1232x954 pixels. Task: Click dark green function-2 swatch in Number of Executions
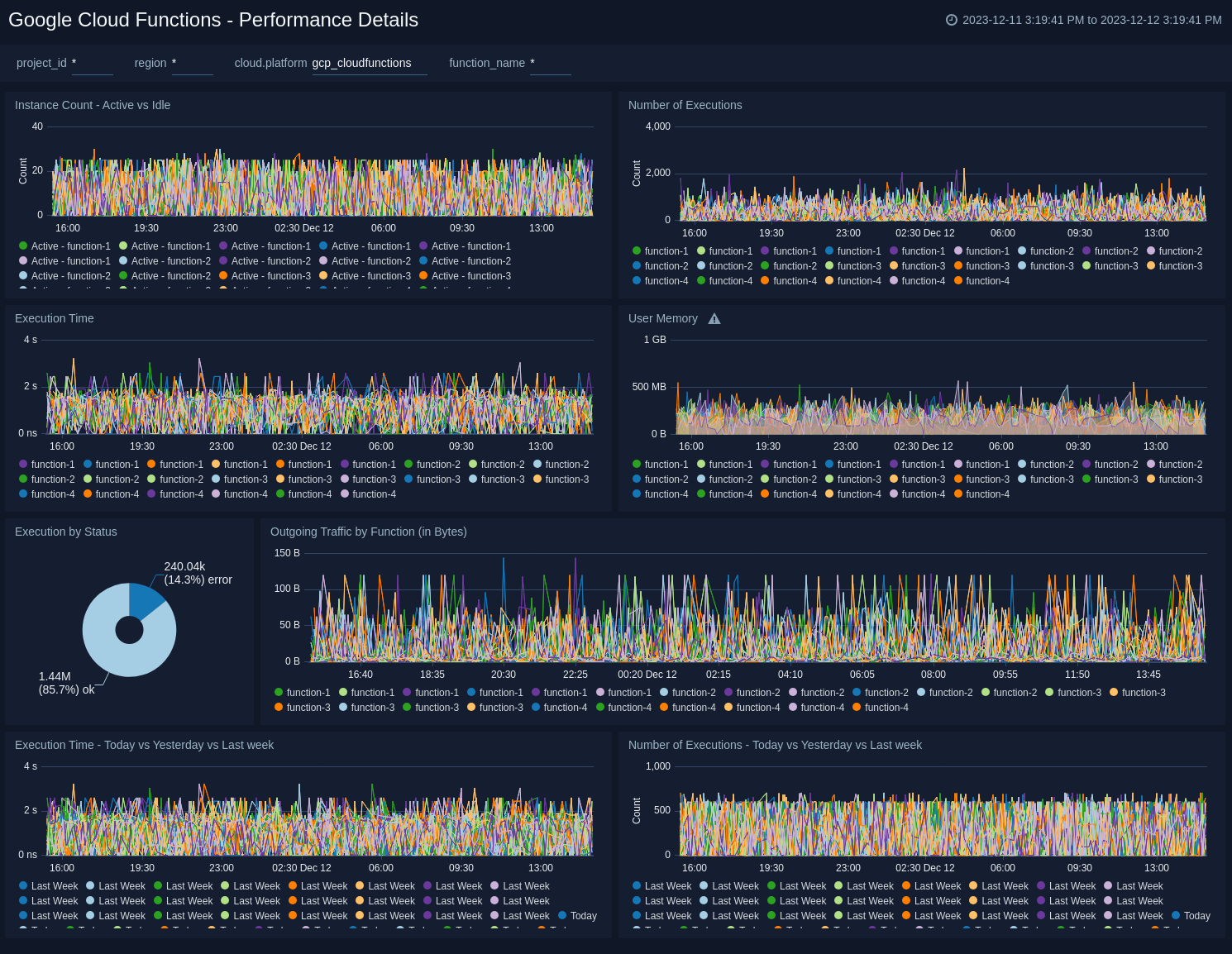pos(765,266)
